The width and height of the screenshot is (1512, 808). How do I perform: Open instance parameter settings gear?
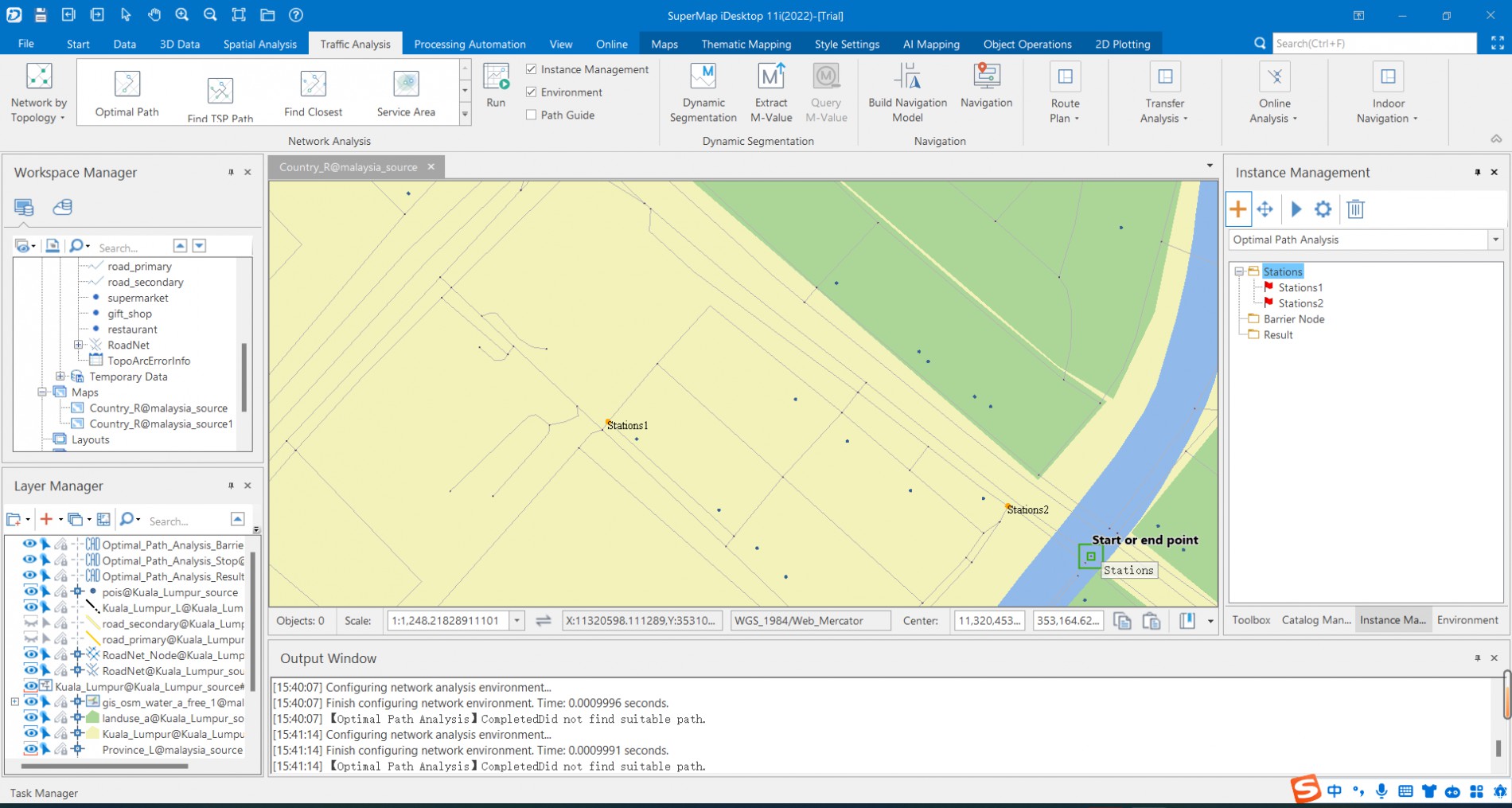[1323, 209]
